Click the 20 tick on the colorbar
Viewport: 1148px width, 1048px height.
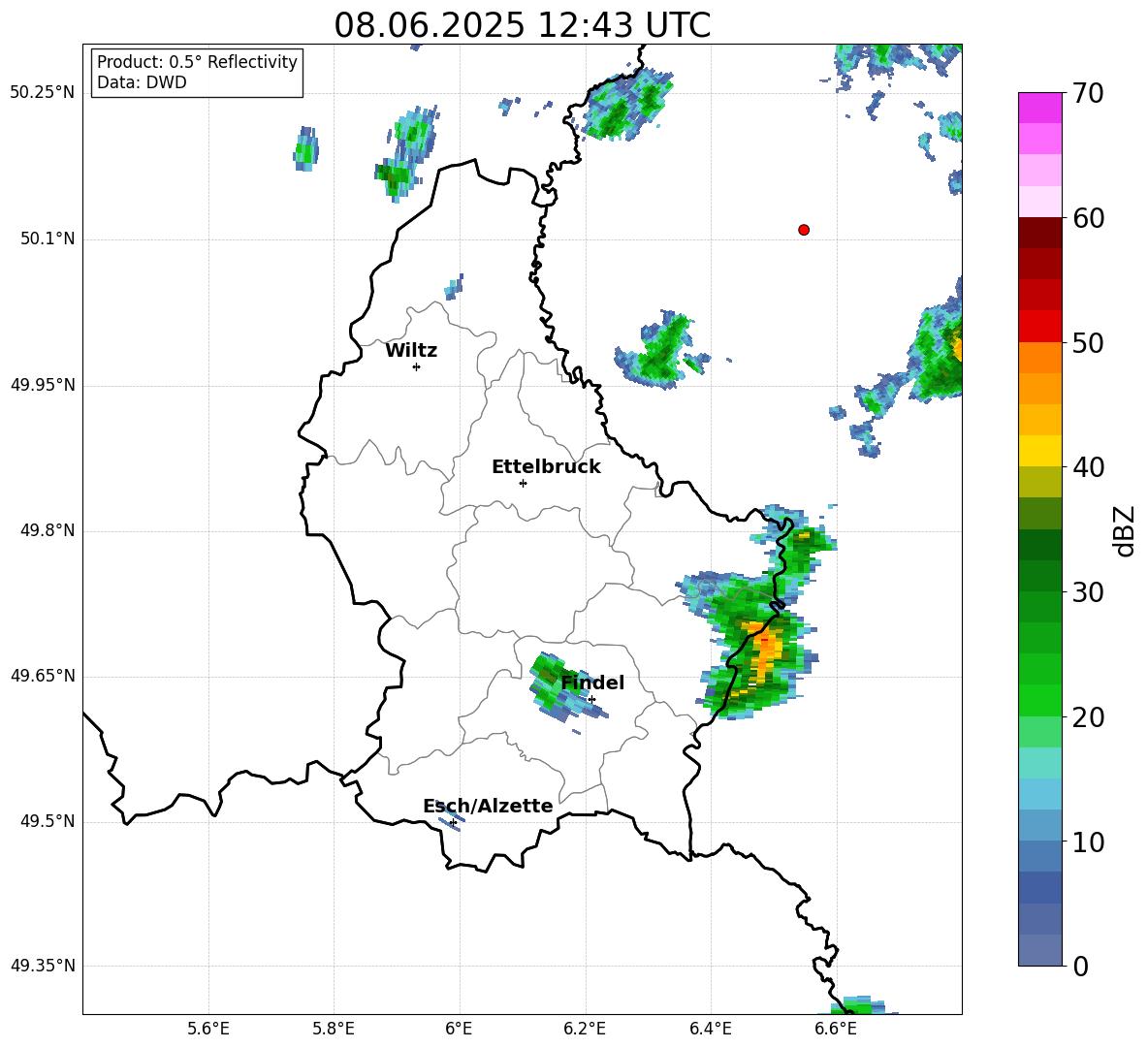pos(1088,716)
